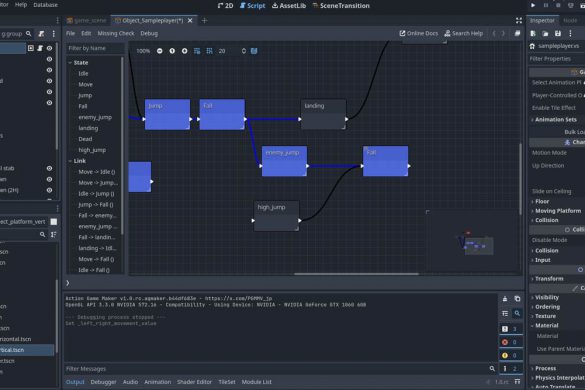
Task: Reset graph zoom to default
Action: coord(172,51)
